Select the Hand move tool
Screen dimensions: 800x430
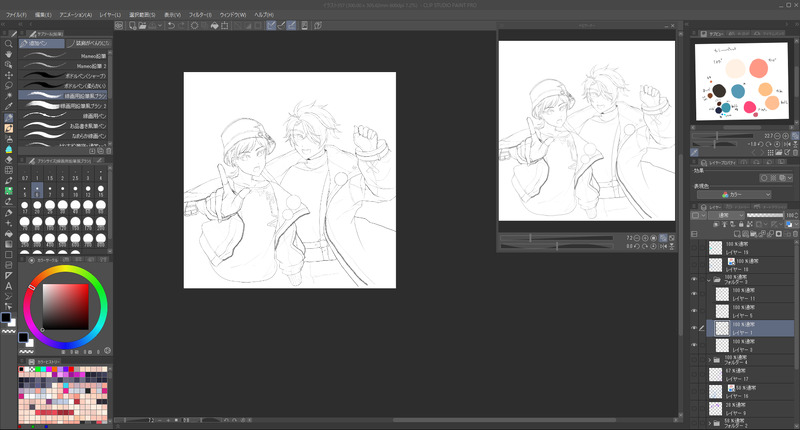coord(9,55)
